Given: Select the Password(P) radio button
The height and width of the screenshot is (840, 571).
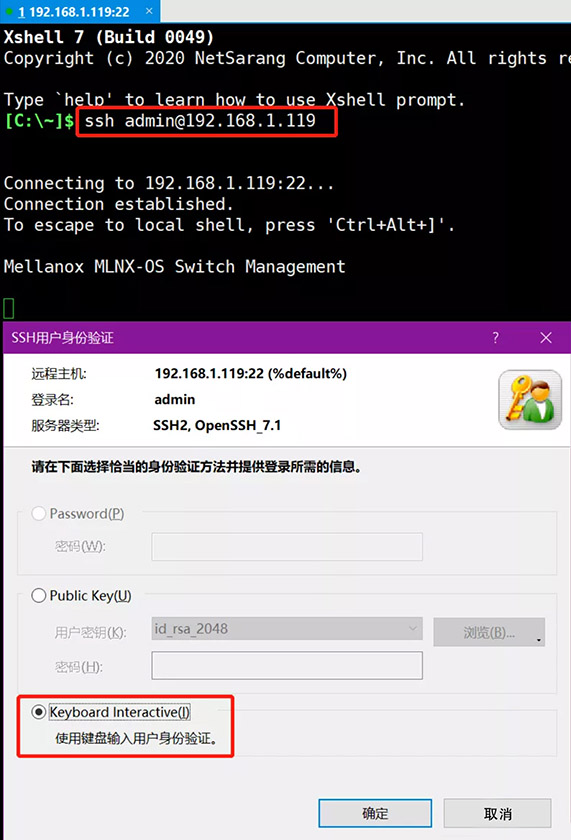Looking at the screenshot, I should pyautogui.click(x=39, y=514).
